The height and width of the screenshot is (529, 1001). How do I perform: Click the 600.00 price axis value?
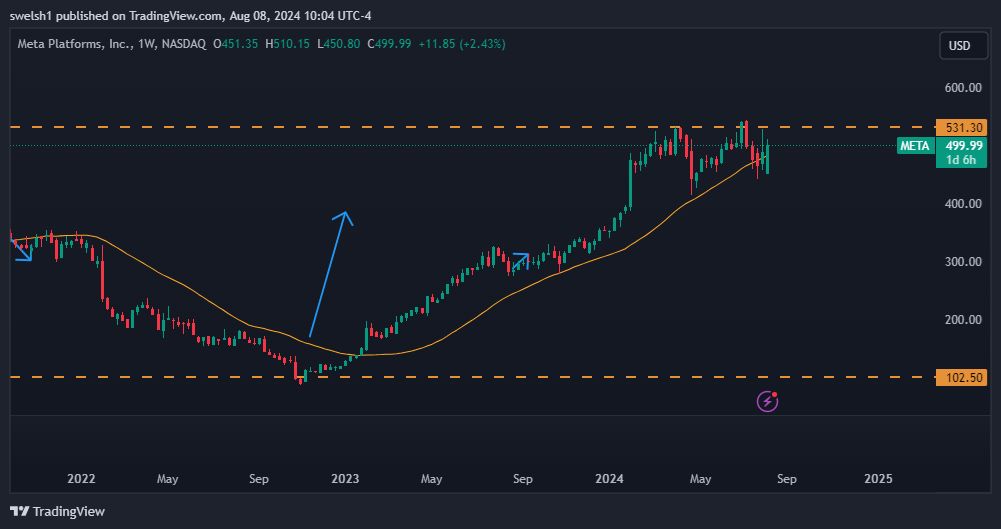[963, 87]
